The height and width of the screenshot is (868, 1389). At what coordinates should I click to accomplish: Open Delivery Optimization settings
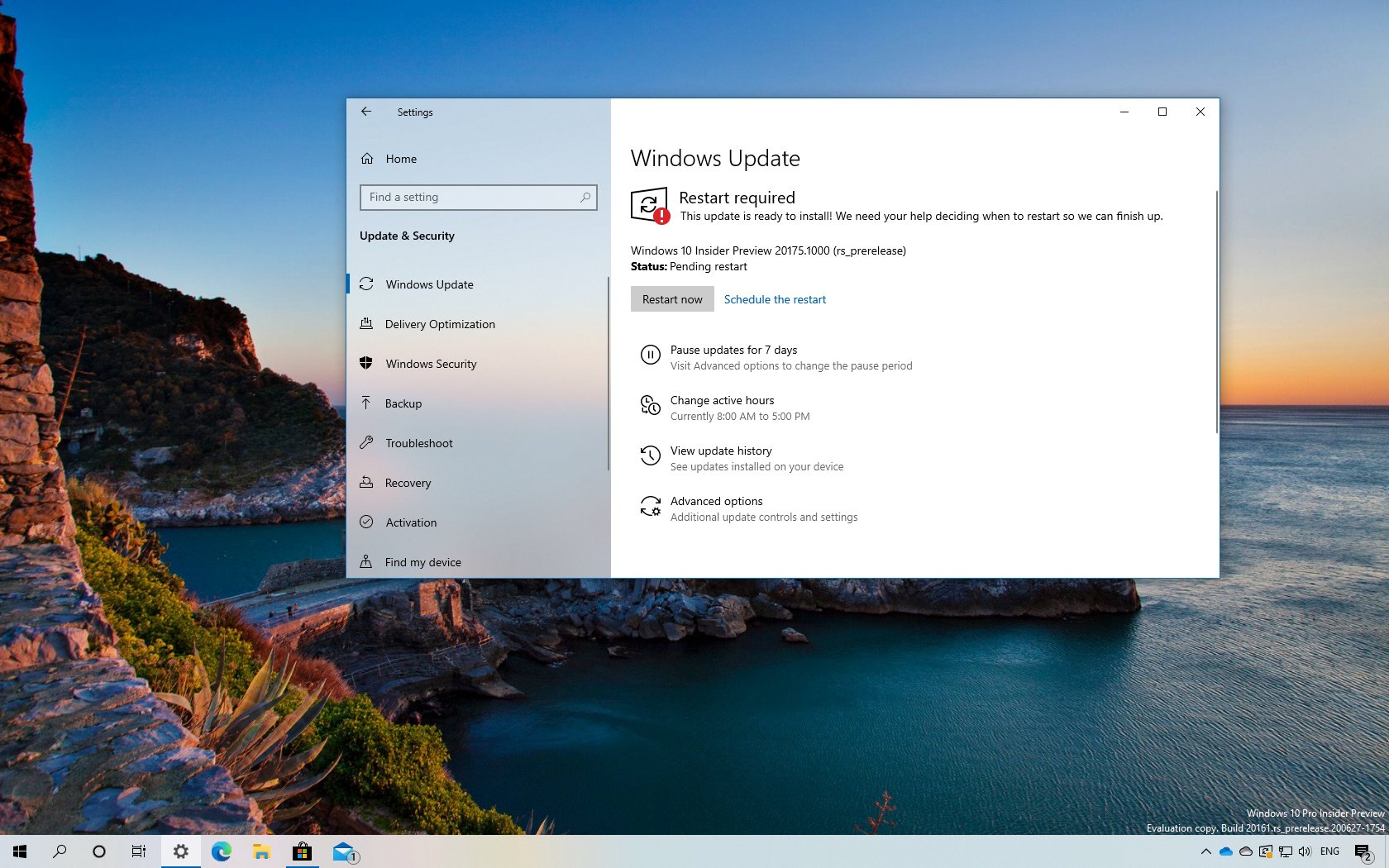[x=439, y=324]
